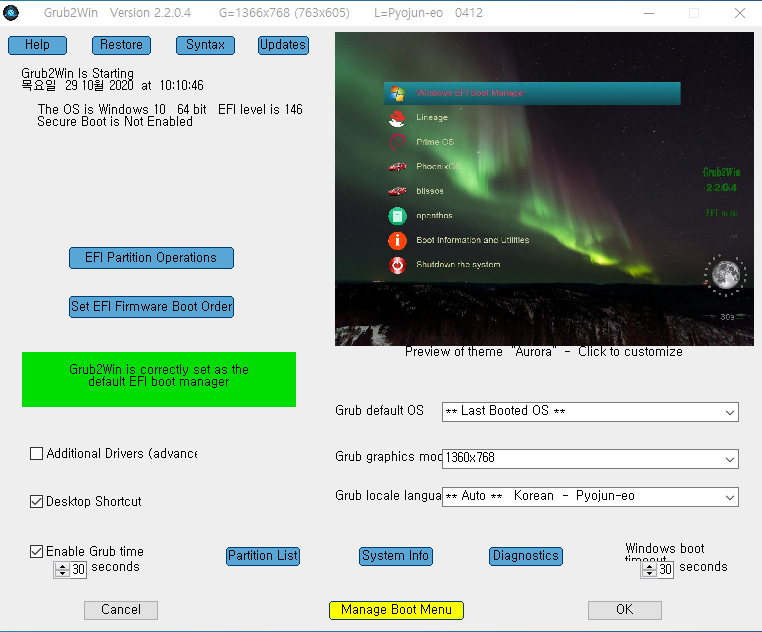Viewport: 762px width, 632px height.
Task: Click the Windows flag icon in preview
Action: [397, 93]
